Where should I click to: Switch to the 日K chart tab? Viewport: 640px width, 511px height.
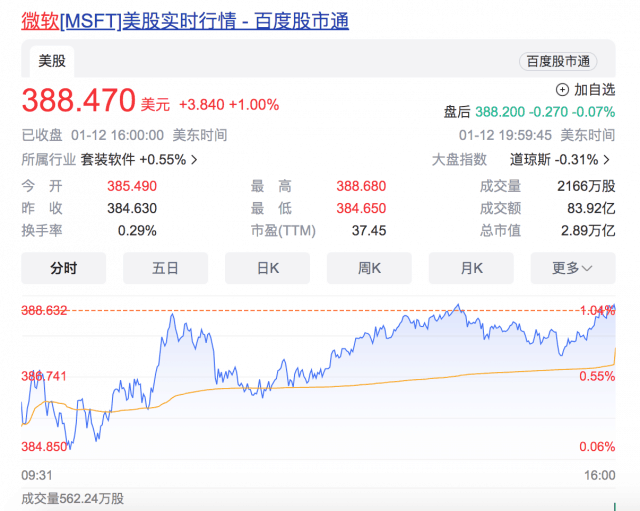267,268
